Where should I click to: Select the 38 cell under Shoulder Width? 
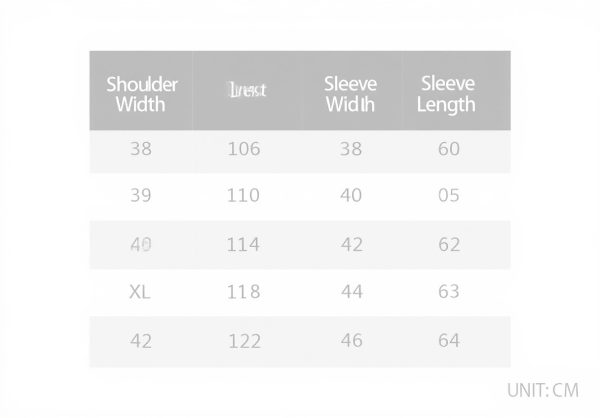point(141,149)
